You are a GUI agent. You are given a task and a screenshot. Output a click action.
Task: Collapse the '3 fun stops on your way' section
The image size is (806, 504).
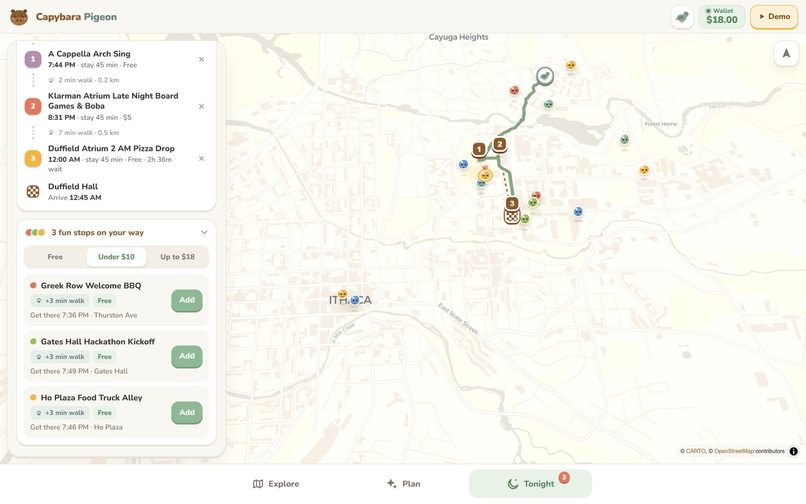(x=204, y=232)
